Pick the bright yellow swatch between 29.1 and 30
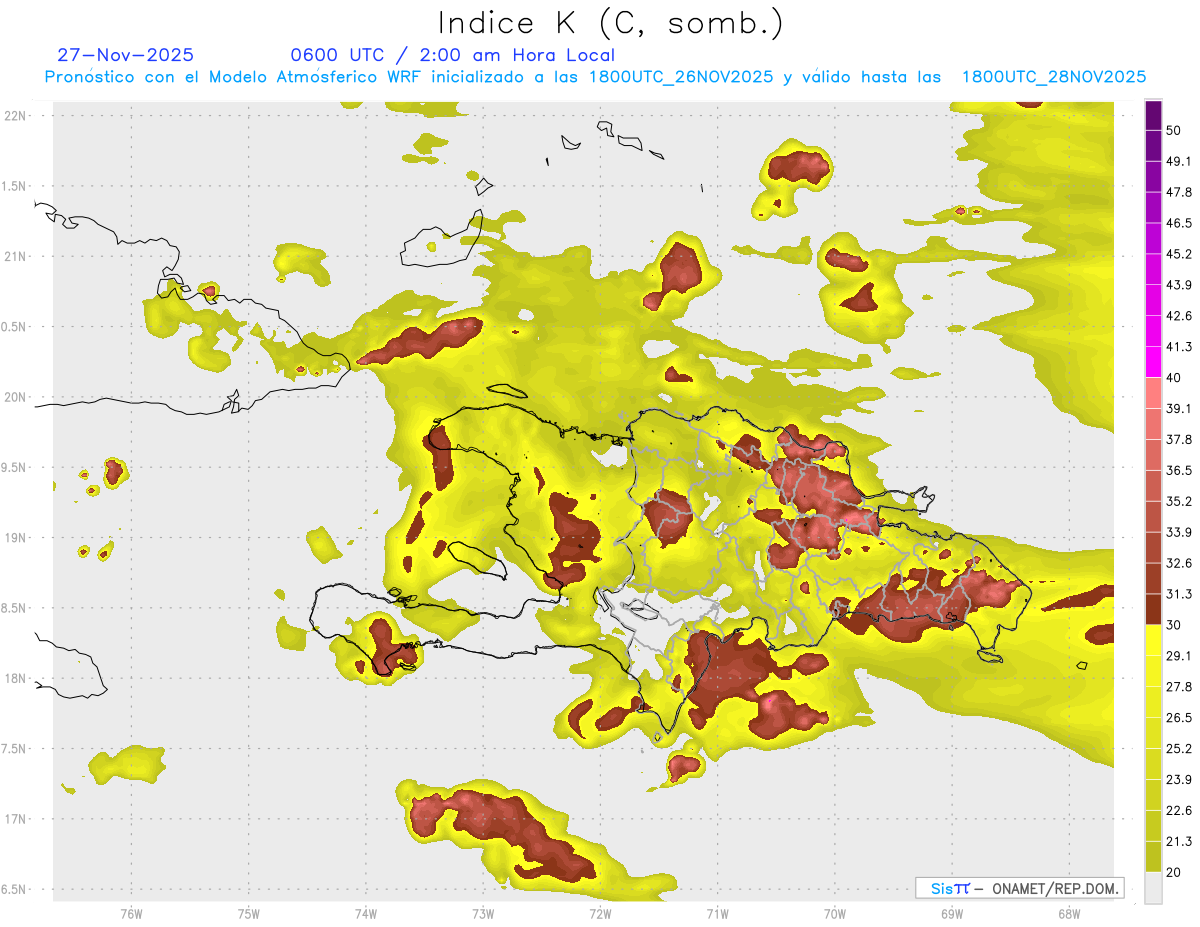 coord(1153,640)
